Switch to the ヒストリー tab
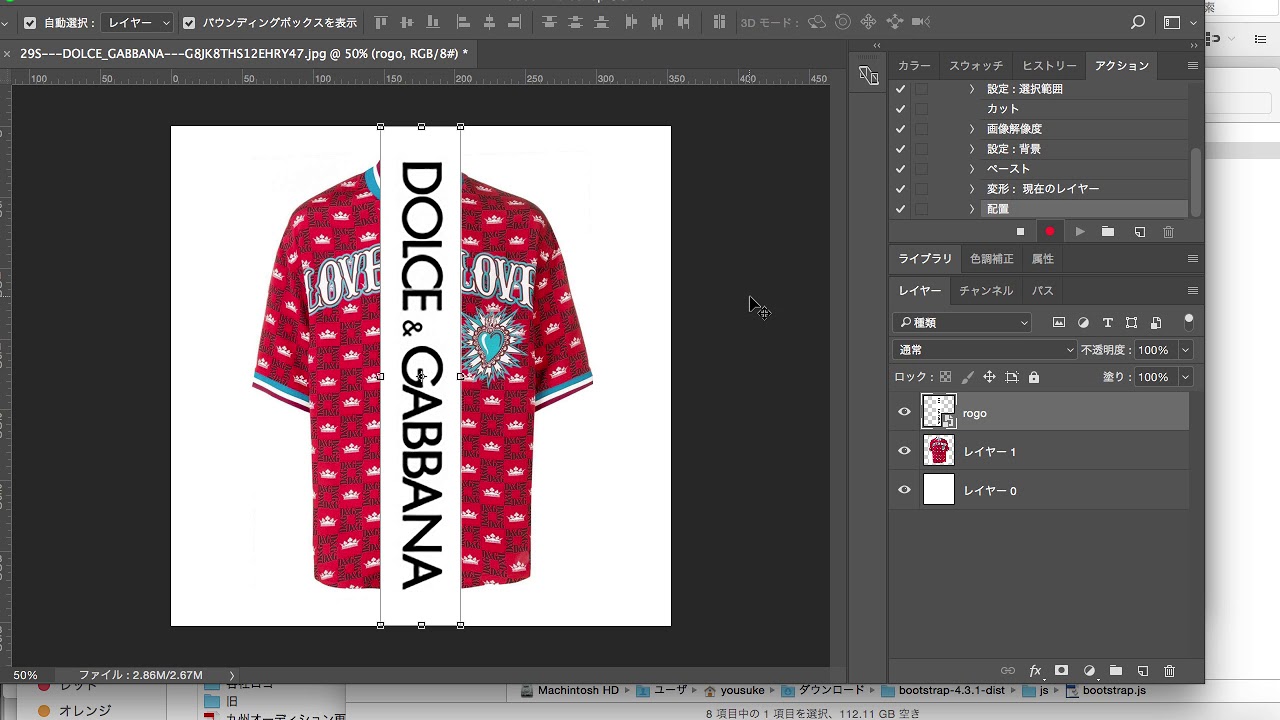The height and width of the screenshot is (720, 1280). tap(1049, 65)
